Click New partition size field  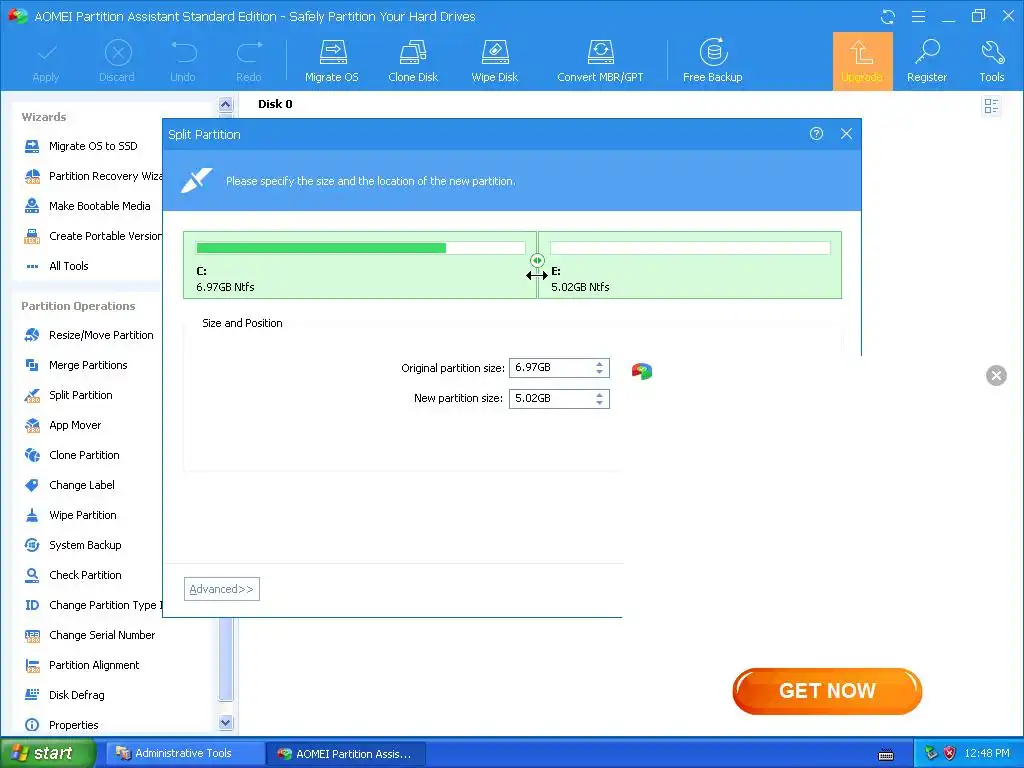[559, 398]
